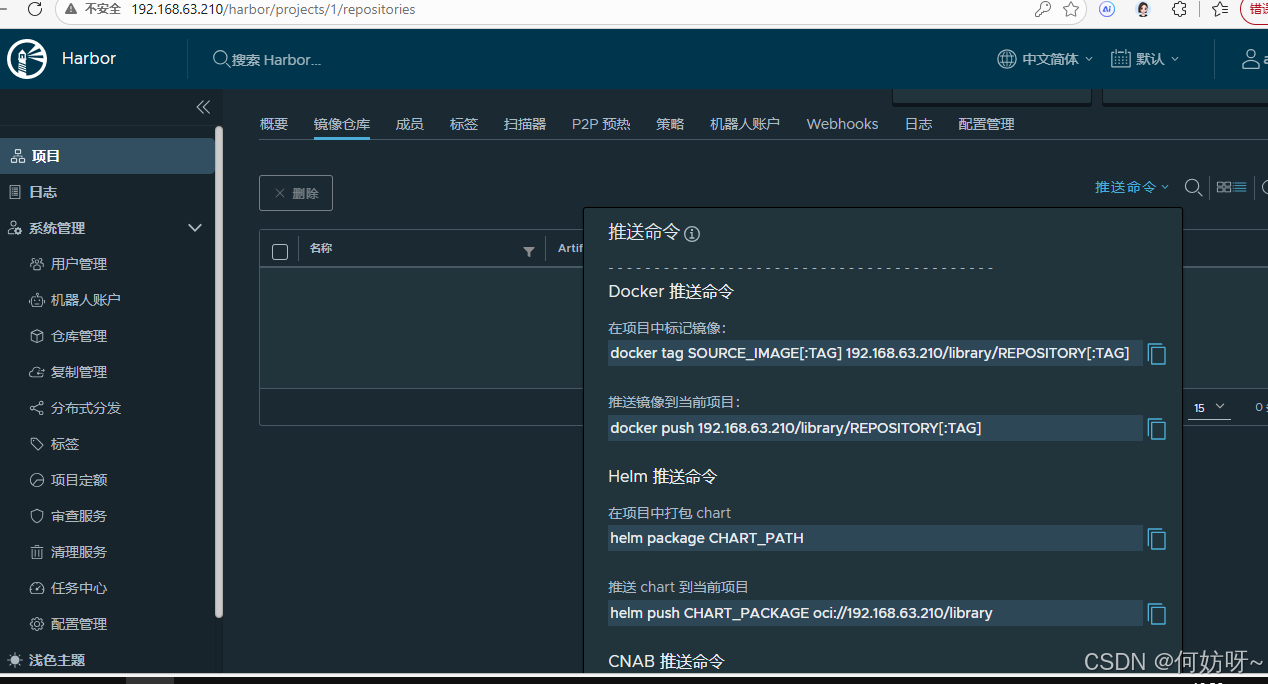Collapse the sidebar with the double-chevron icon
1268x684 pixels.
click(203, 107)
